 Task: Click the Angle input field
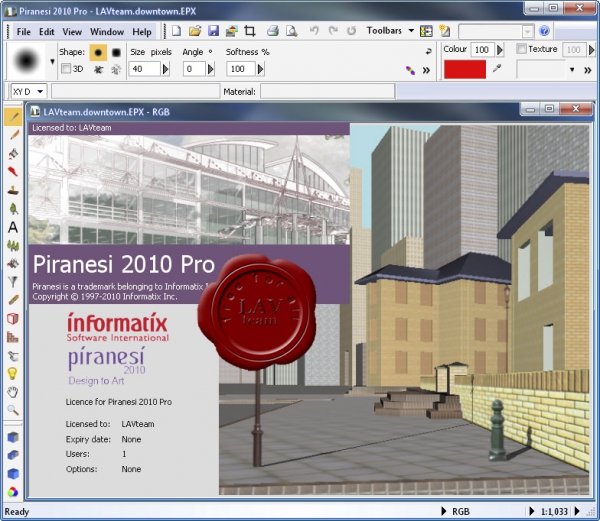coord(194,69)
